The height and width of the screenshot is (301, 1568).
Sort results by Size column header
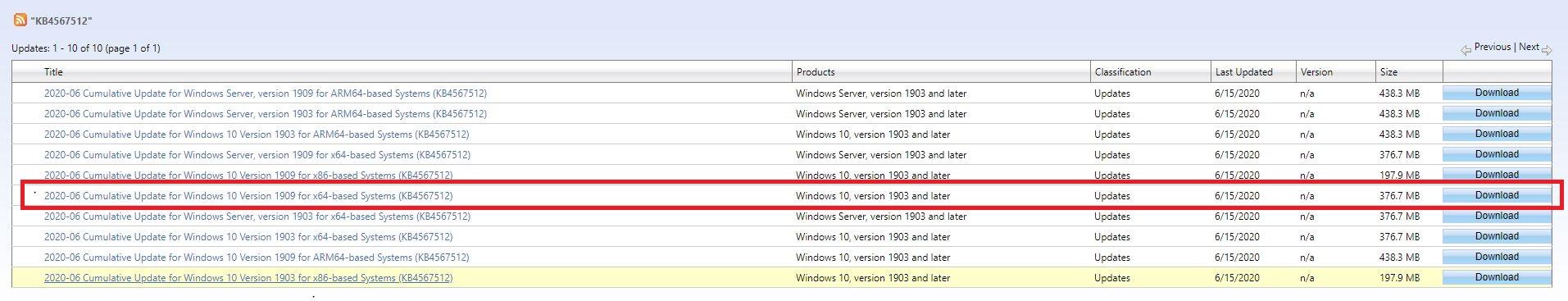click(x=1388, y=72)
